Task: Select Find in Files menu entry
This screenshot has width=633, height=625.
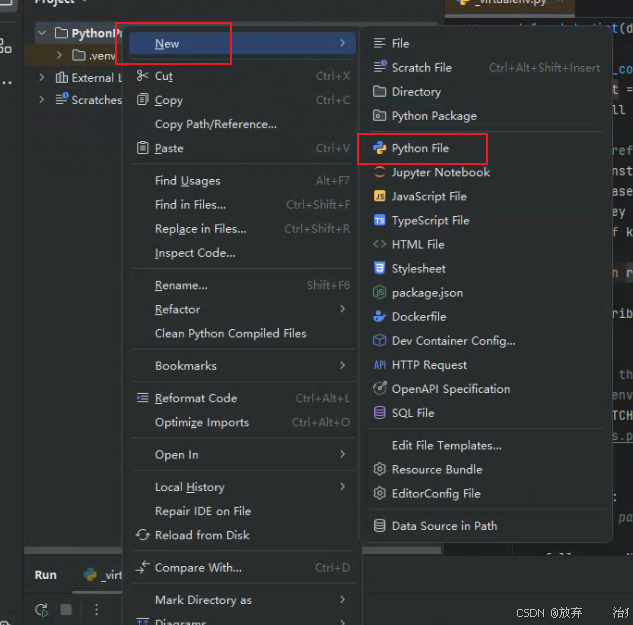Action: (x=243, y=205)
